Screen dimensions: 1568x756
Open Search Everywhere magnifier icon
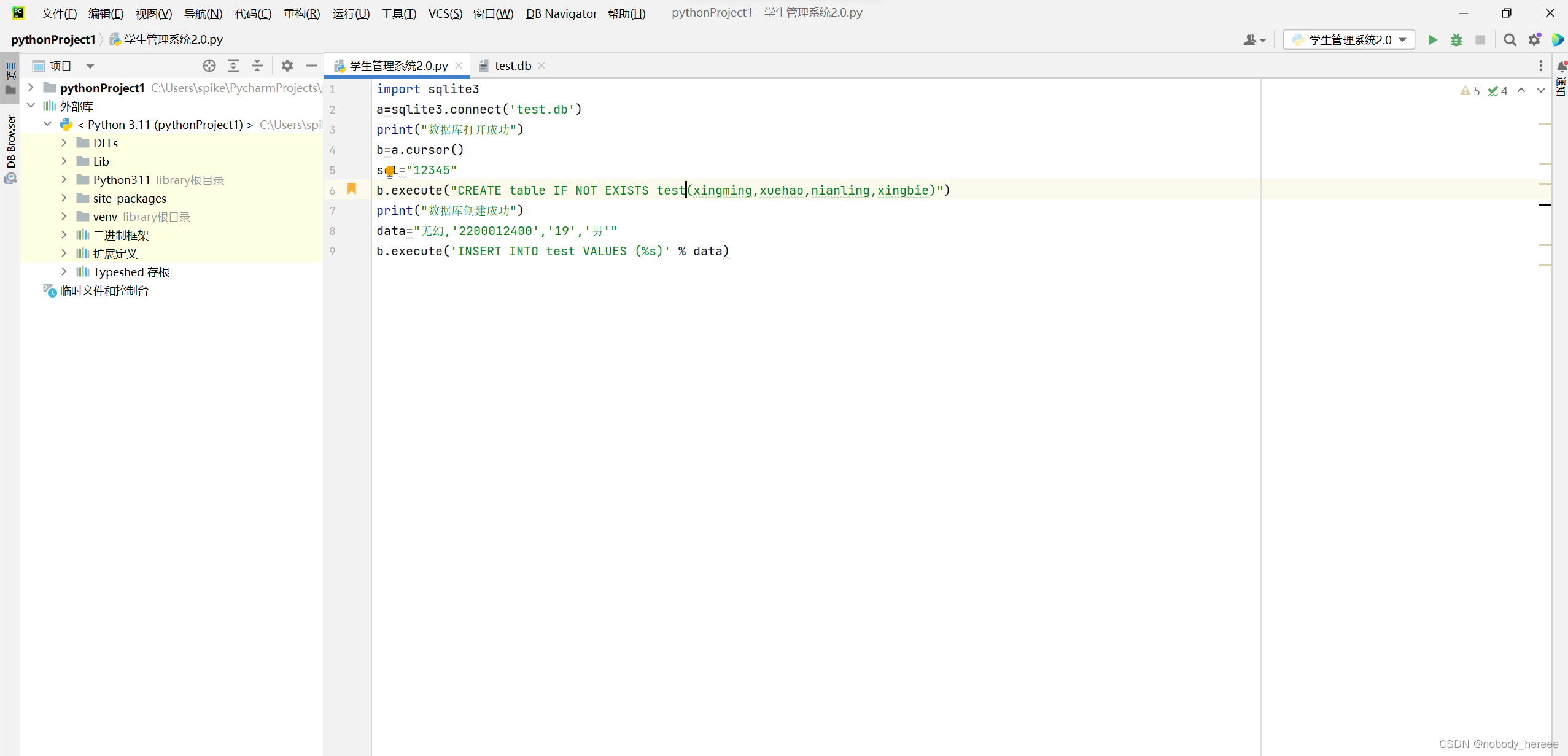pyautogui.click(x=1510, y=40)
